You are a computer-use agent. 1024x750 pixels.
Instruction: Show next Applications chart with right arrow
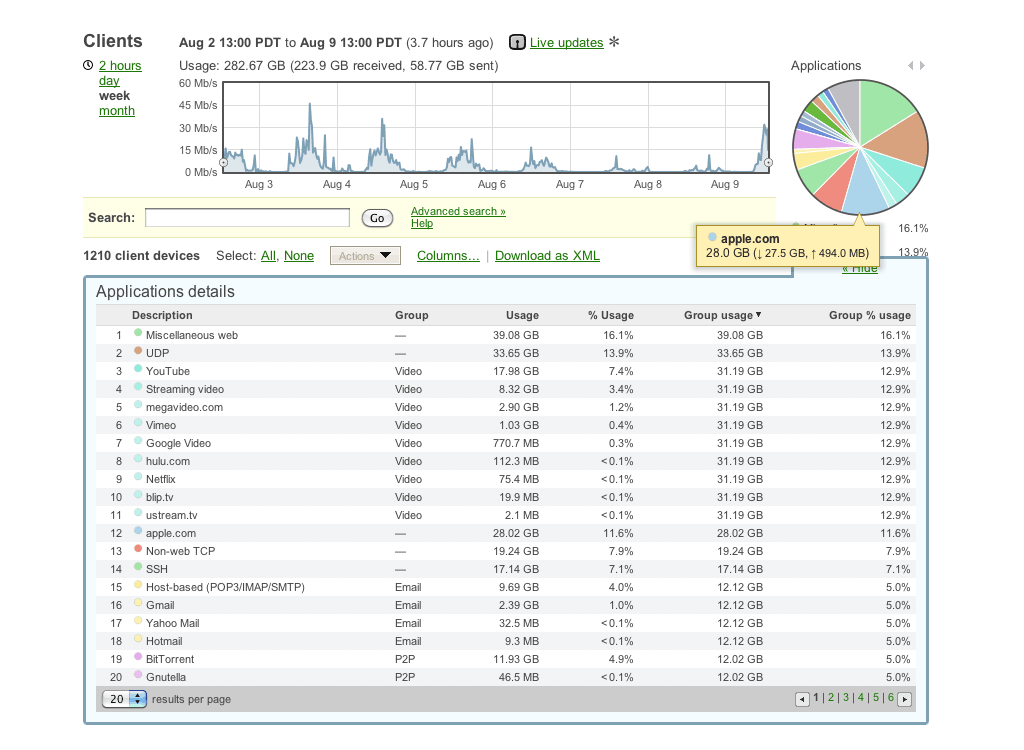click(x=922, y=65)
